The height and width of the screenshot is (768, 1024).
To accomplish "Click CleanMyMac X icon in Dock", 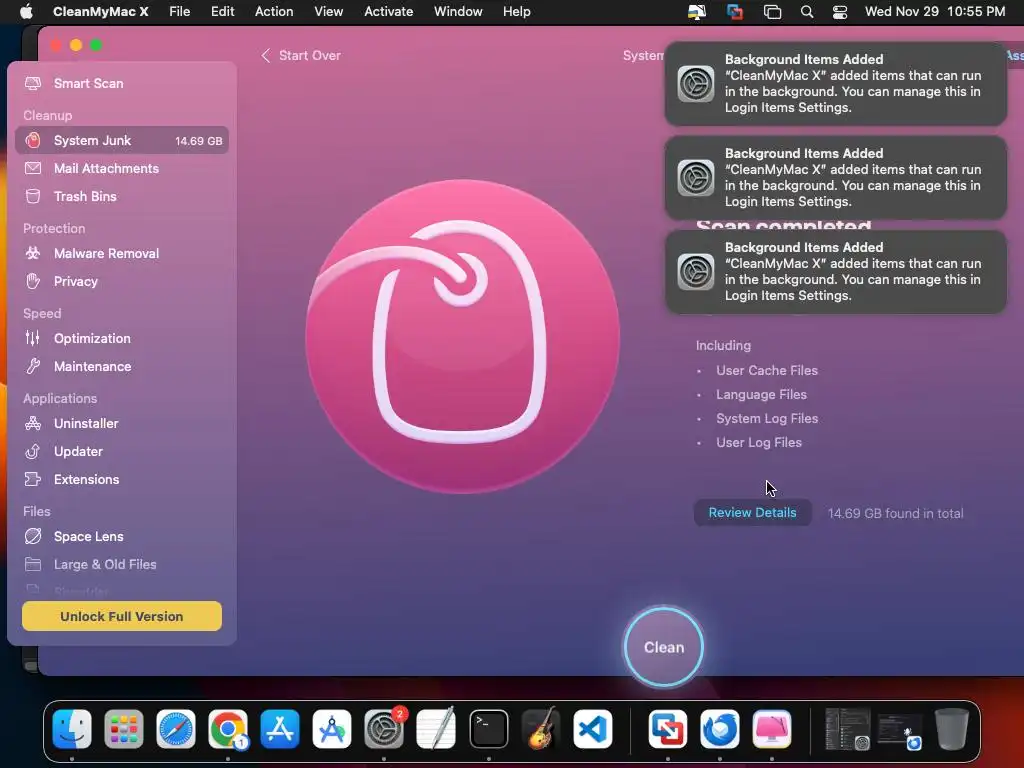I will (x=772, y=729).
